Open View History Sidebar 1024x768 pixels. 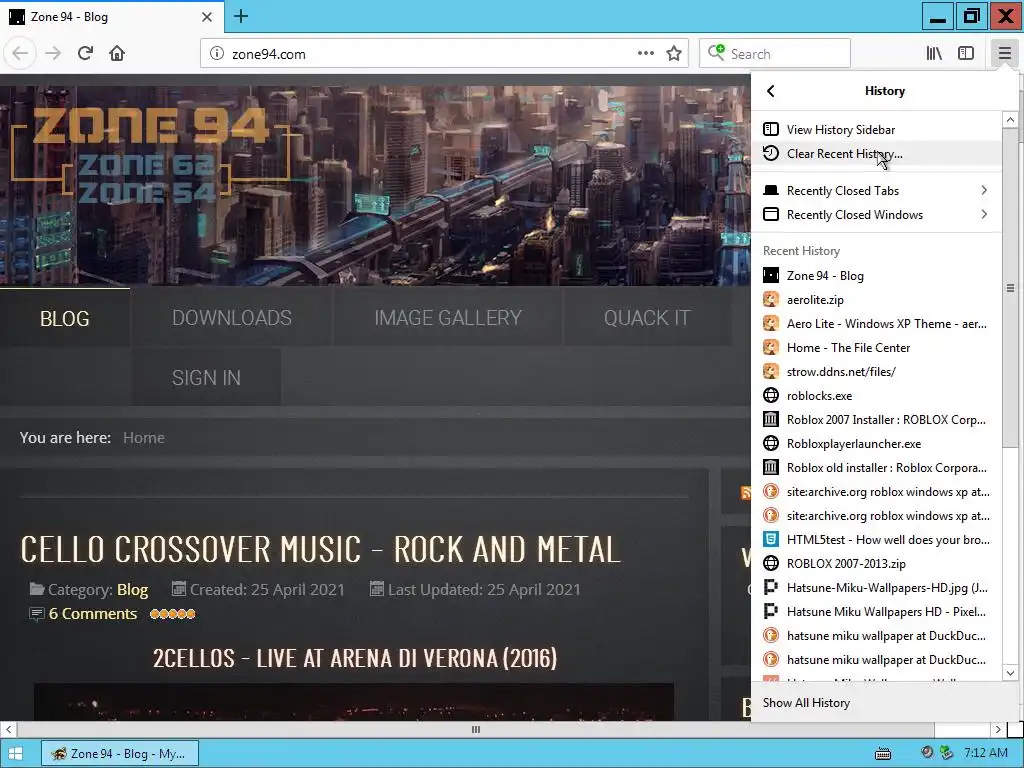point(876,129)
